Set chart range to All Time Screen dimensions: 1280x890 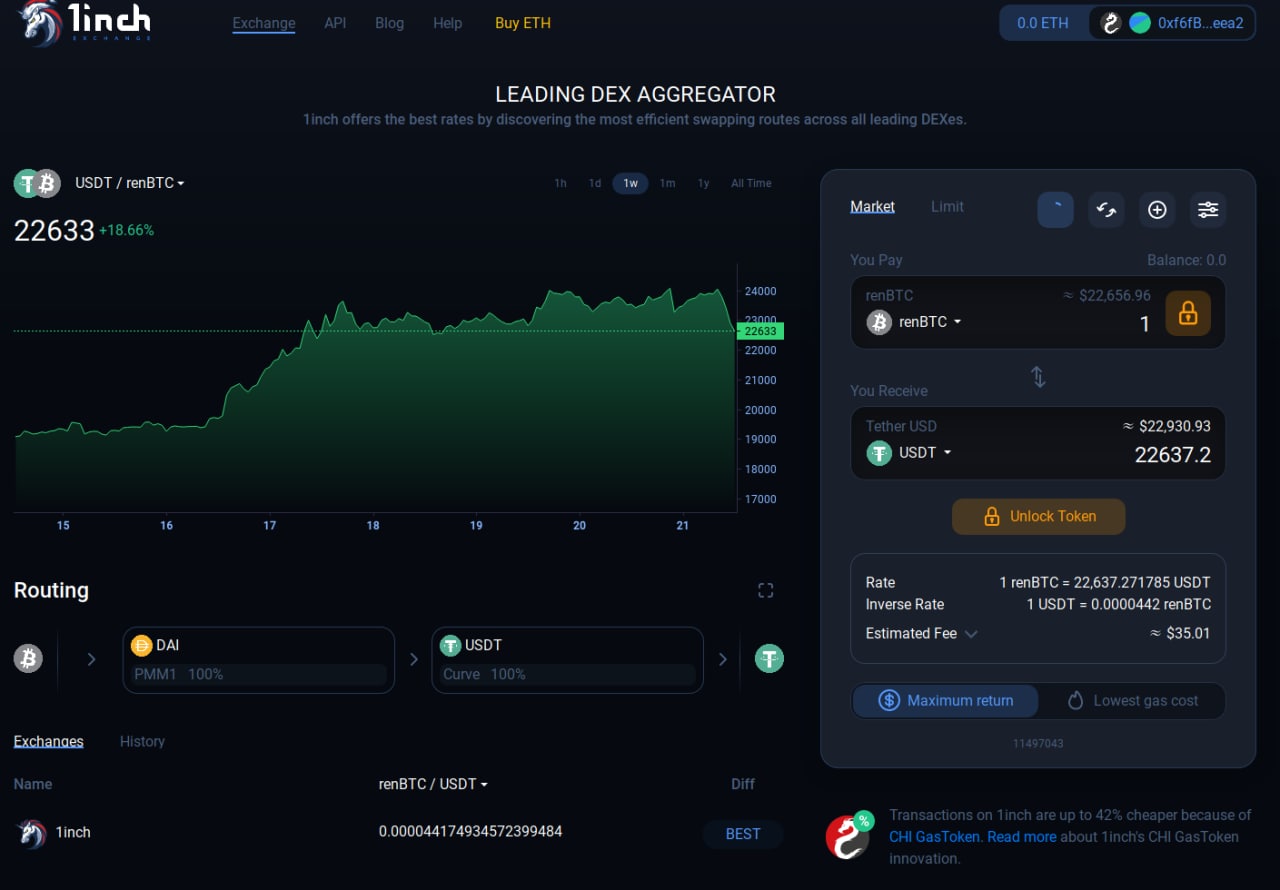click(751, 183)
